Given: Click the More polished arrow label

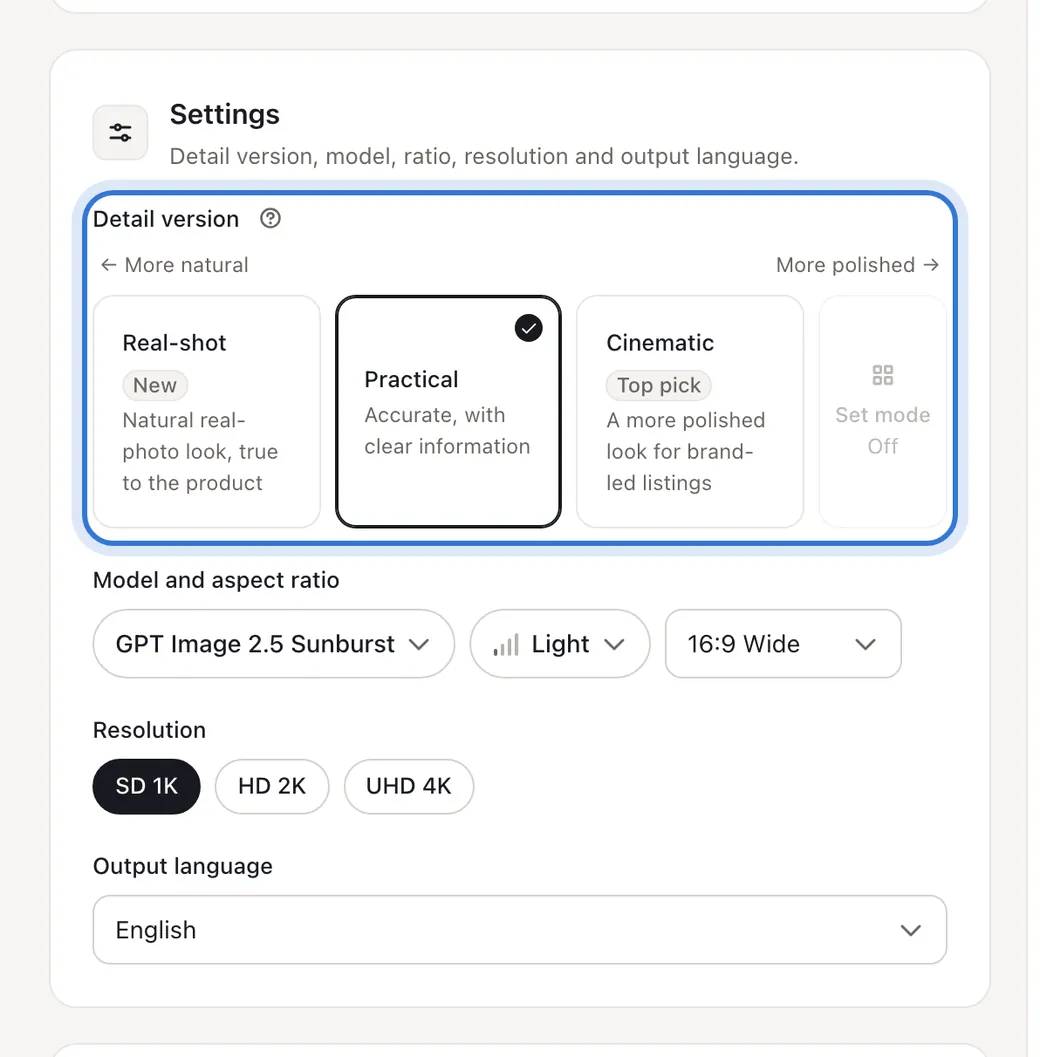Looking at the screenshot, I should [857, 265].
